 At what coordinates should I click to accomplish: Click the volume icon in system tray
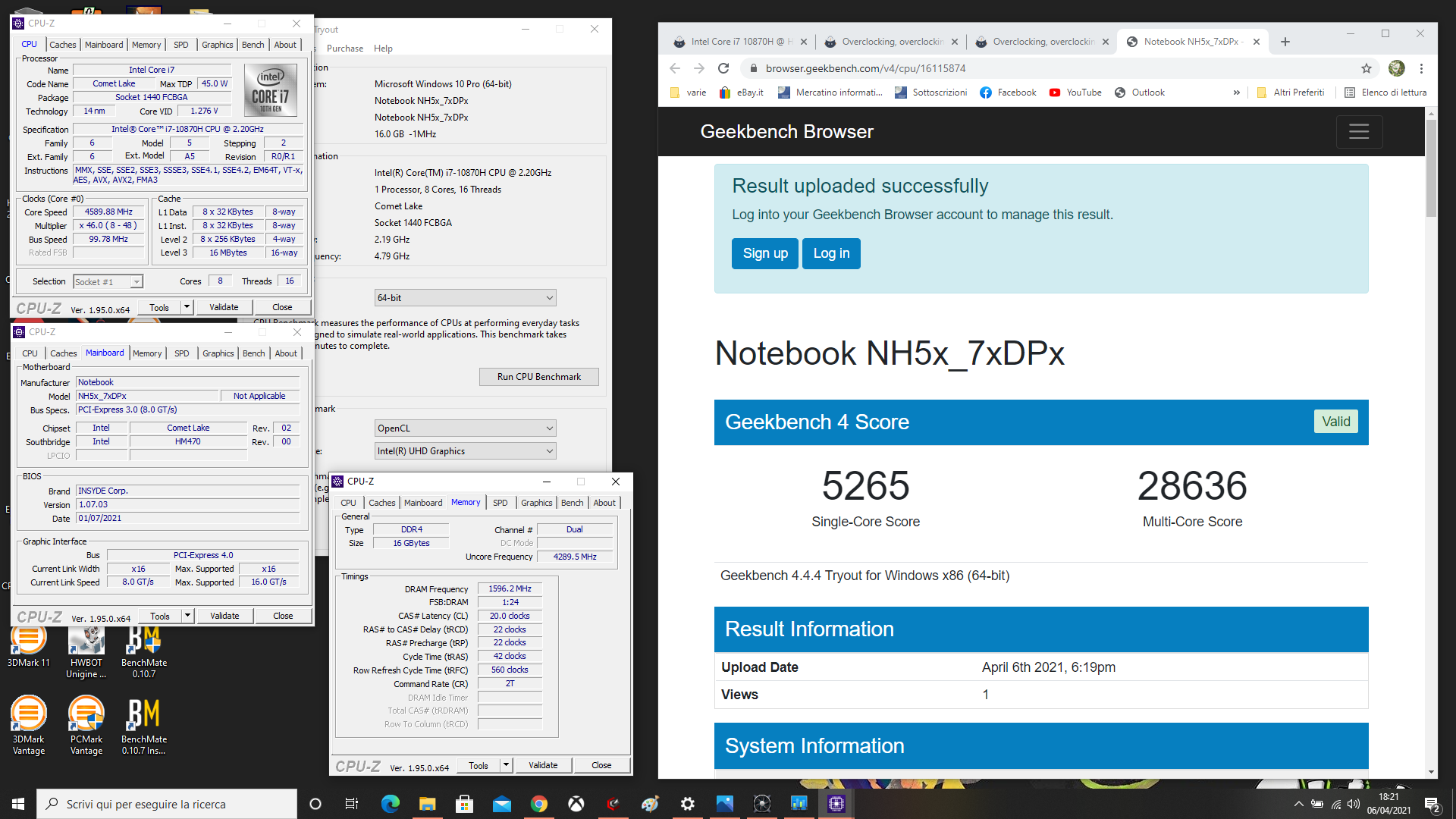tap(1354, 804)
